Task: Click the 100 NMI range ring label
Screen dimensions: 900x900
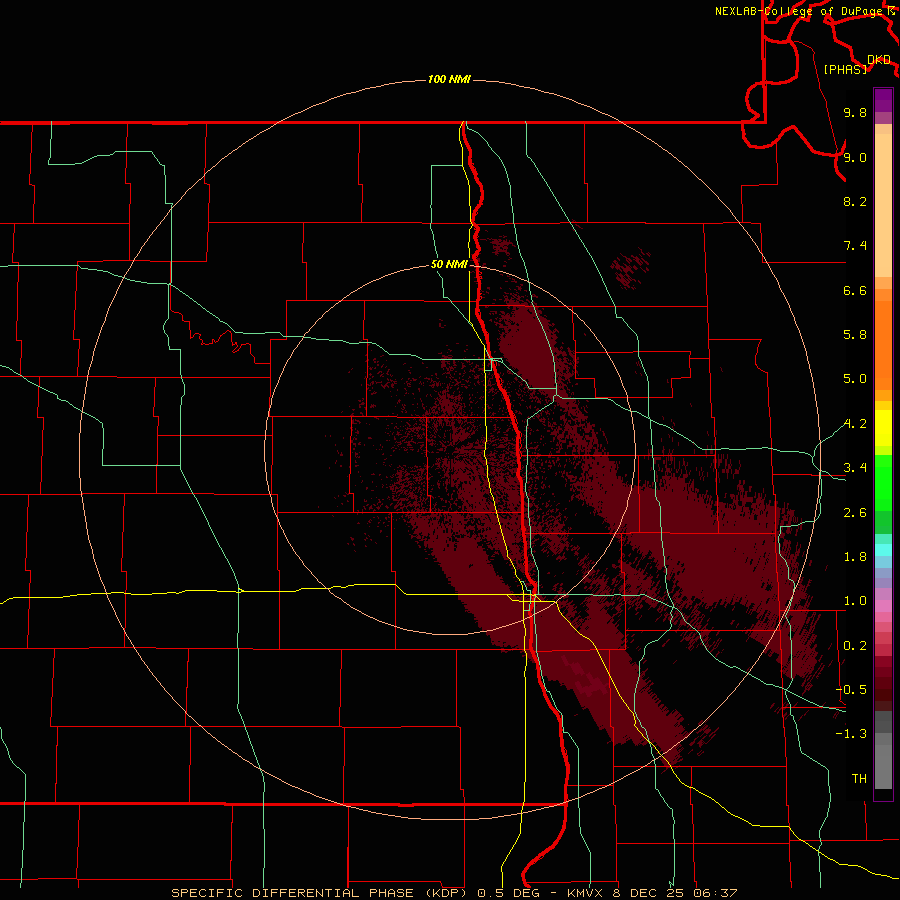Action: 449,79
